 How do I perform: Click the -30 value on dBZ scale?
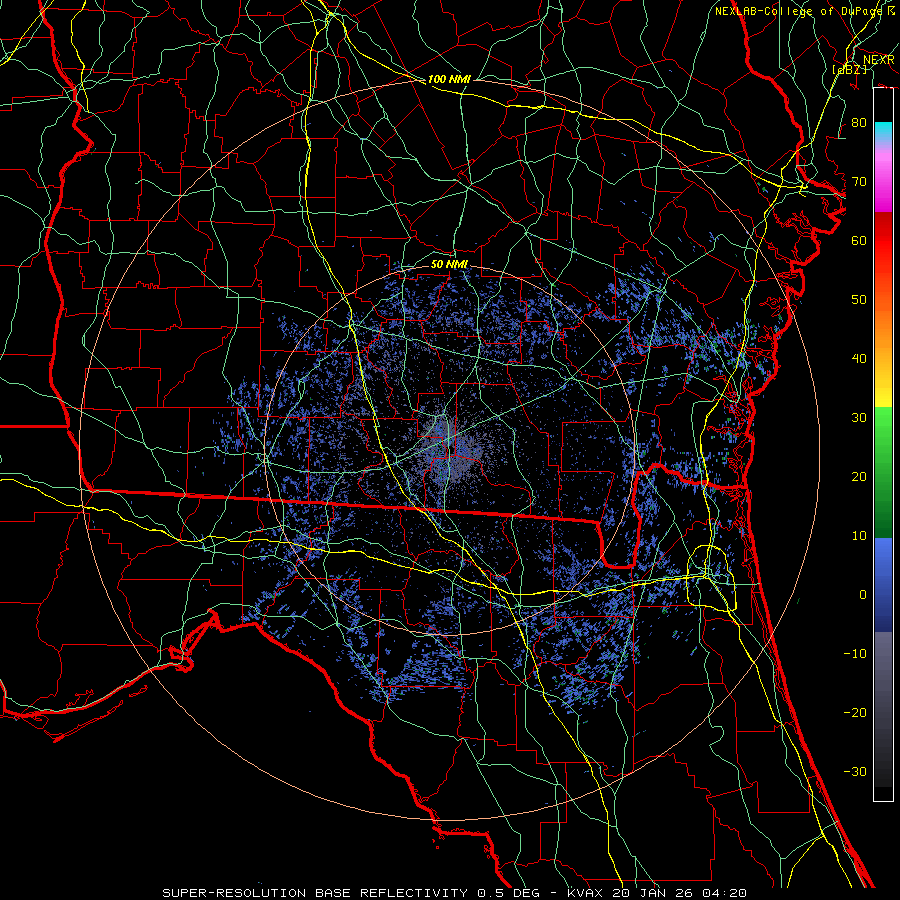(855, 771)
